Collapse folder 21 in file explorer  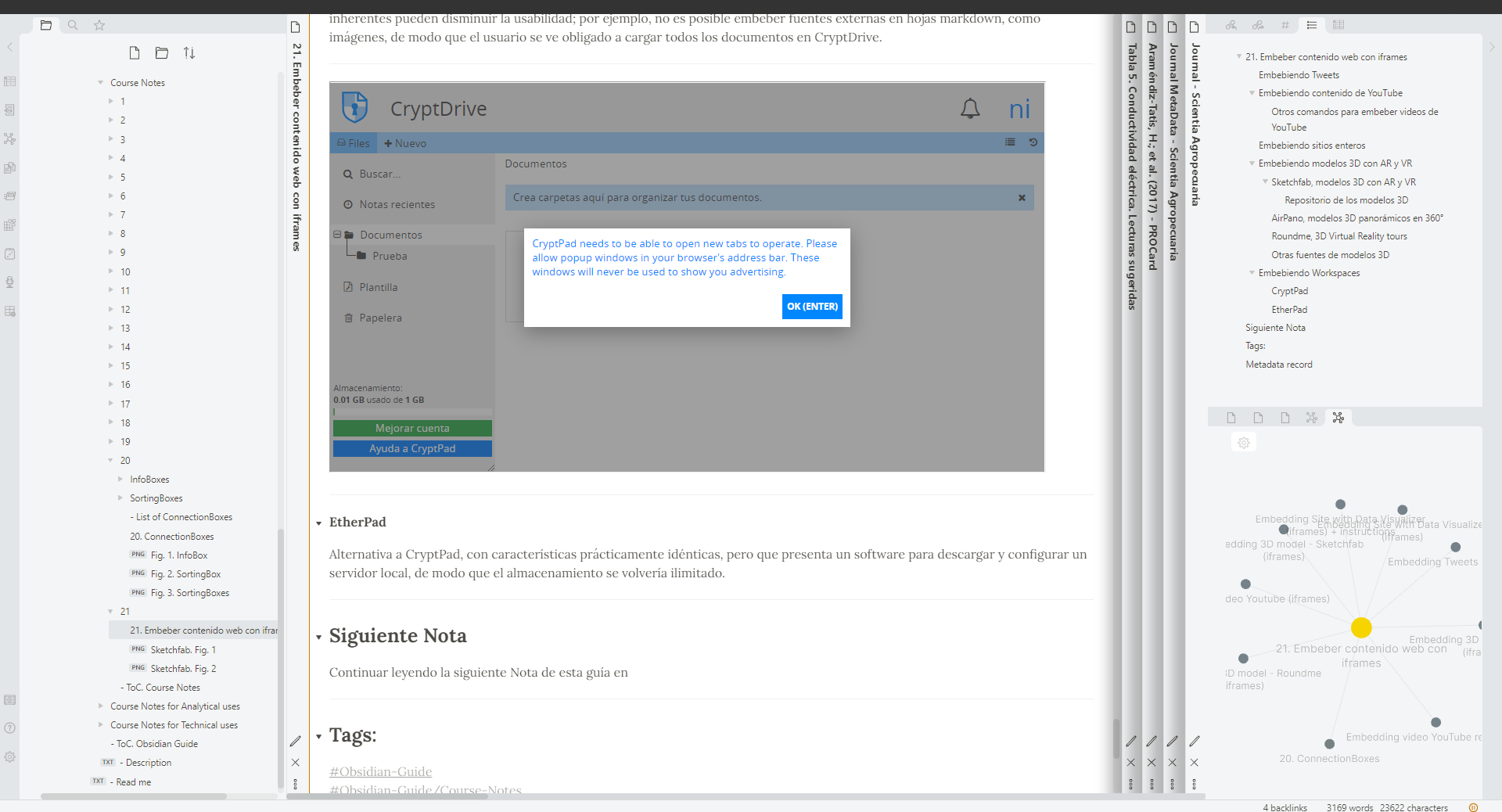110,611
